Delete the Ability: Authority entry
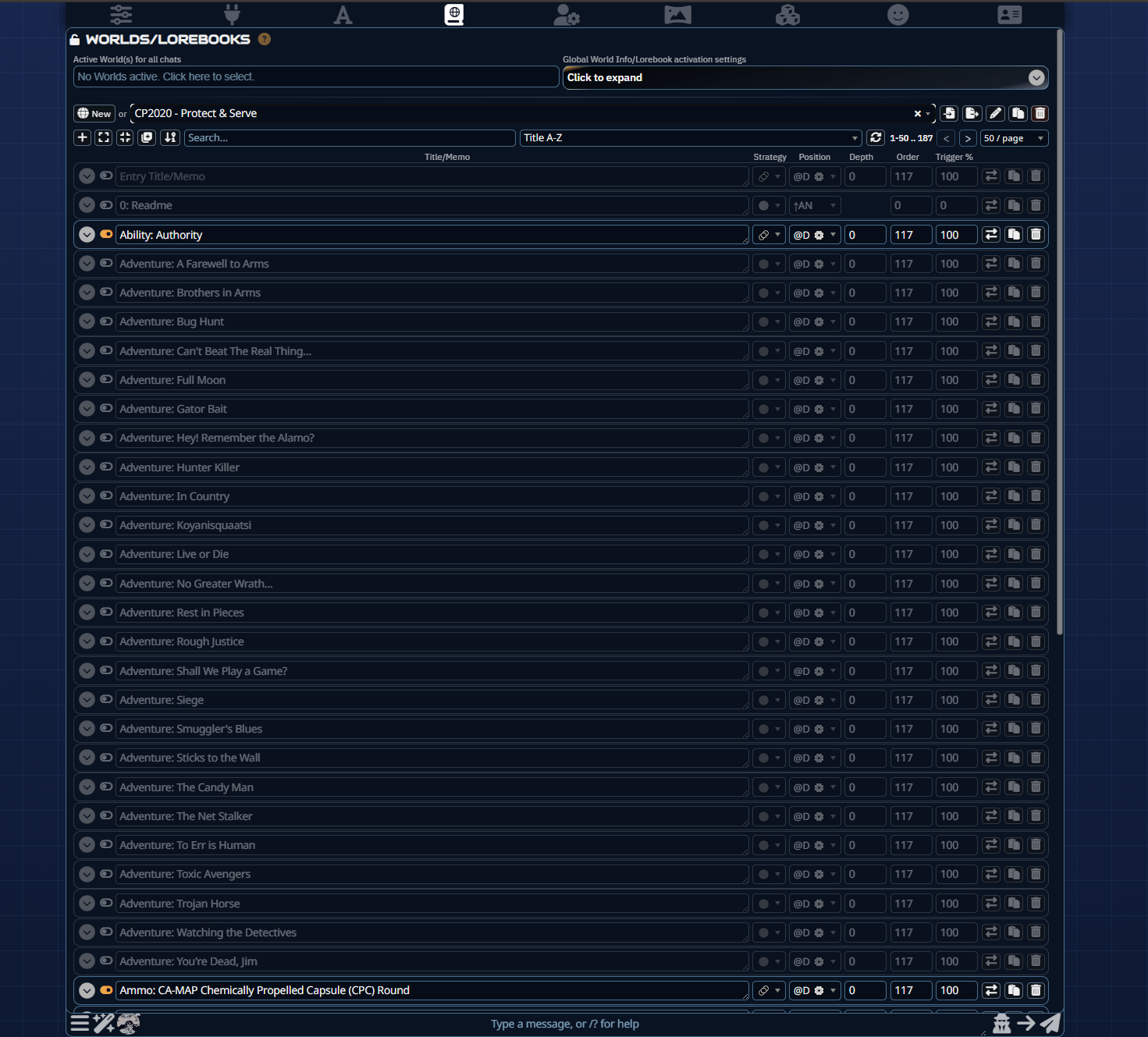Screen dimensions: 1148x1037 [x=1036, y=234]
